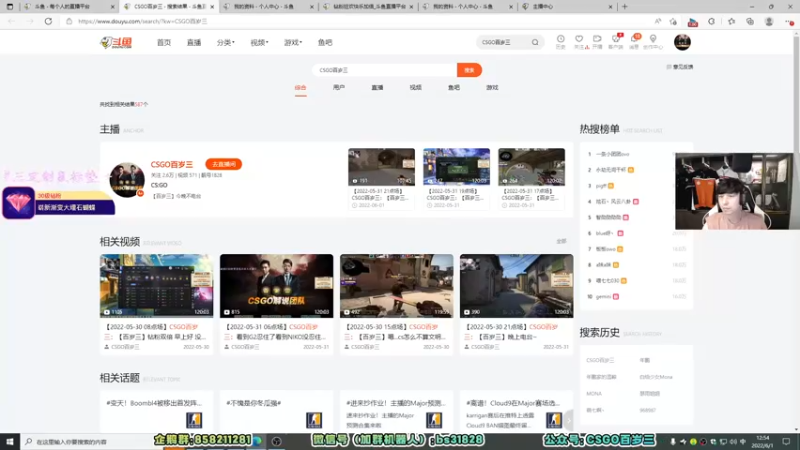Open the 不愧是你冬瓜强 topic card
This screenshot has width=800, height=450.
tap(277, 413)
